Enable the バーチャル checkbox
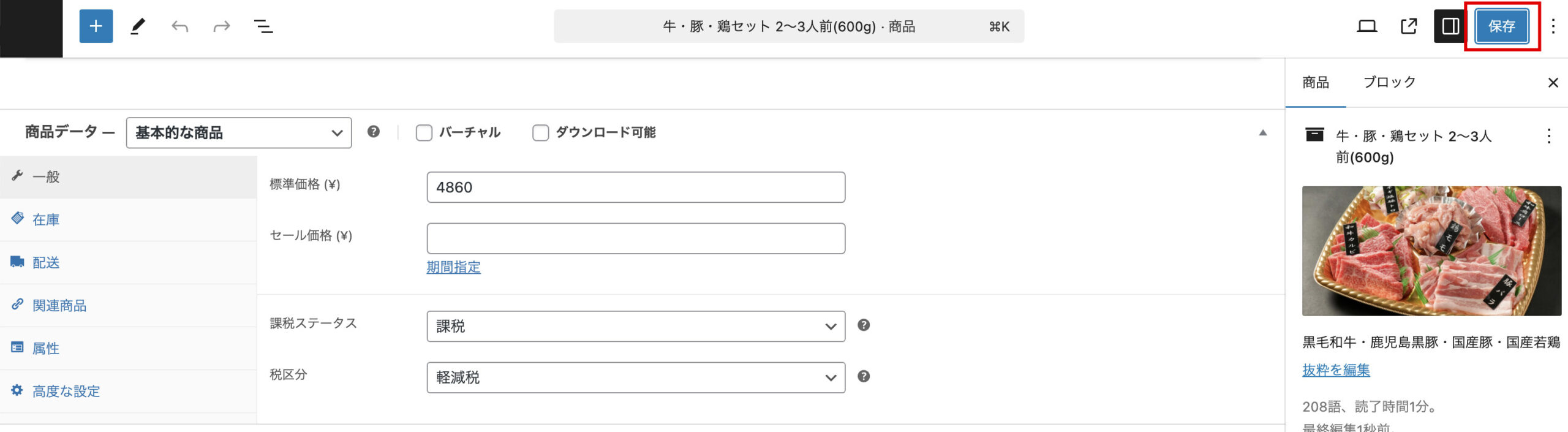1568x432 pixels. [424, 133]
